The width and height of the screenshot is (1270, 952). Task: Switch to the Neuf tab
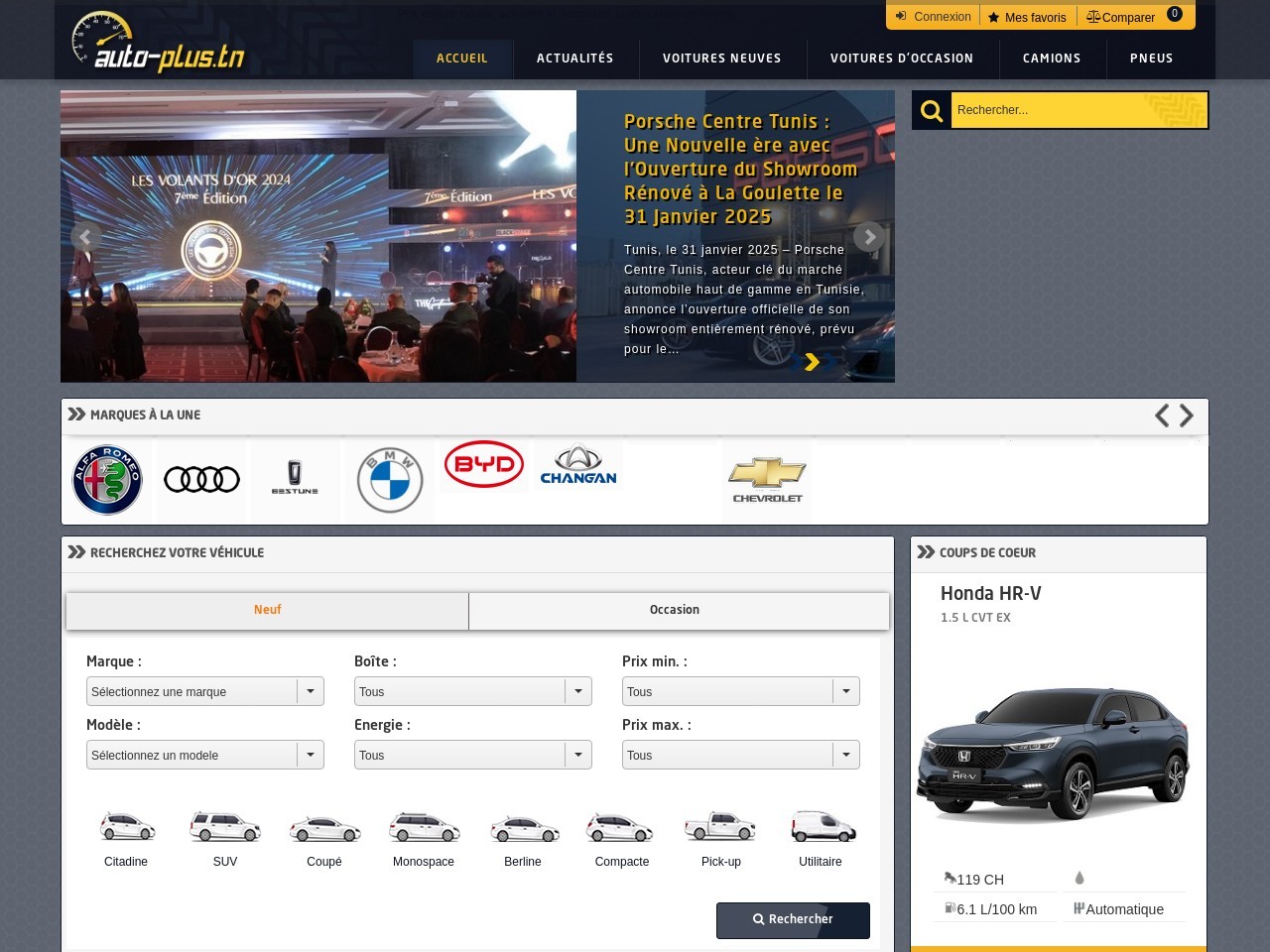click(x=267, y=610)
